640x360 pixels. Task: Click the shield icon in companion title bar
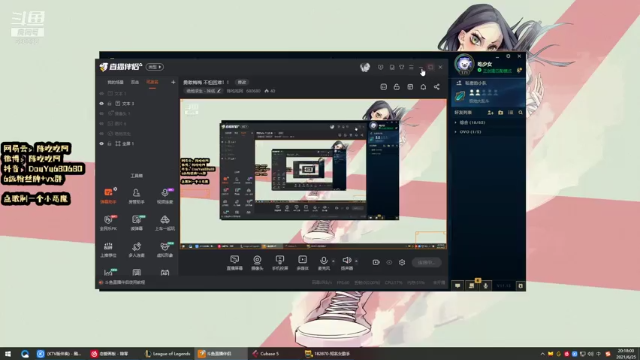coord(380,67)
